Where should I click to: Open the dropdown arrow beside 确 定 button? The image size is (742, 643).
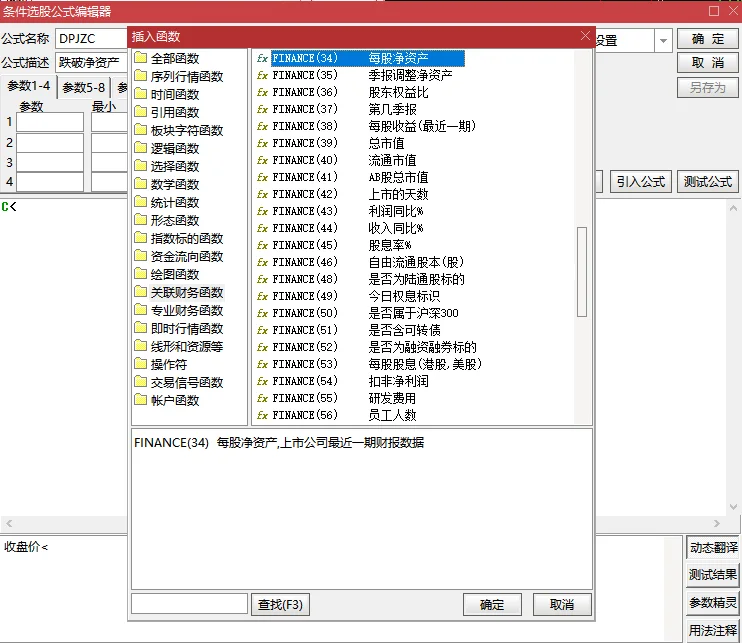coord(663,41)
